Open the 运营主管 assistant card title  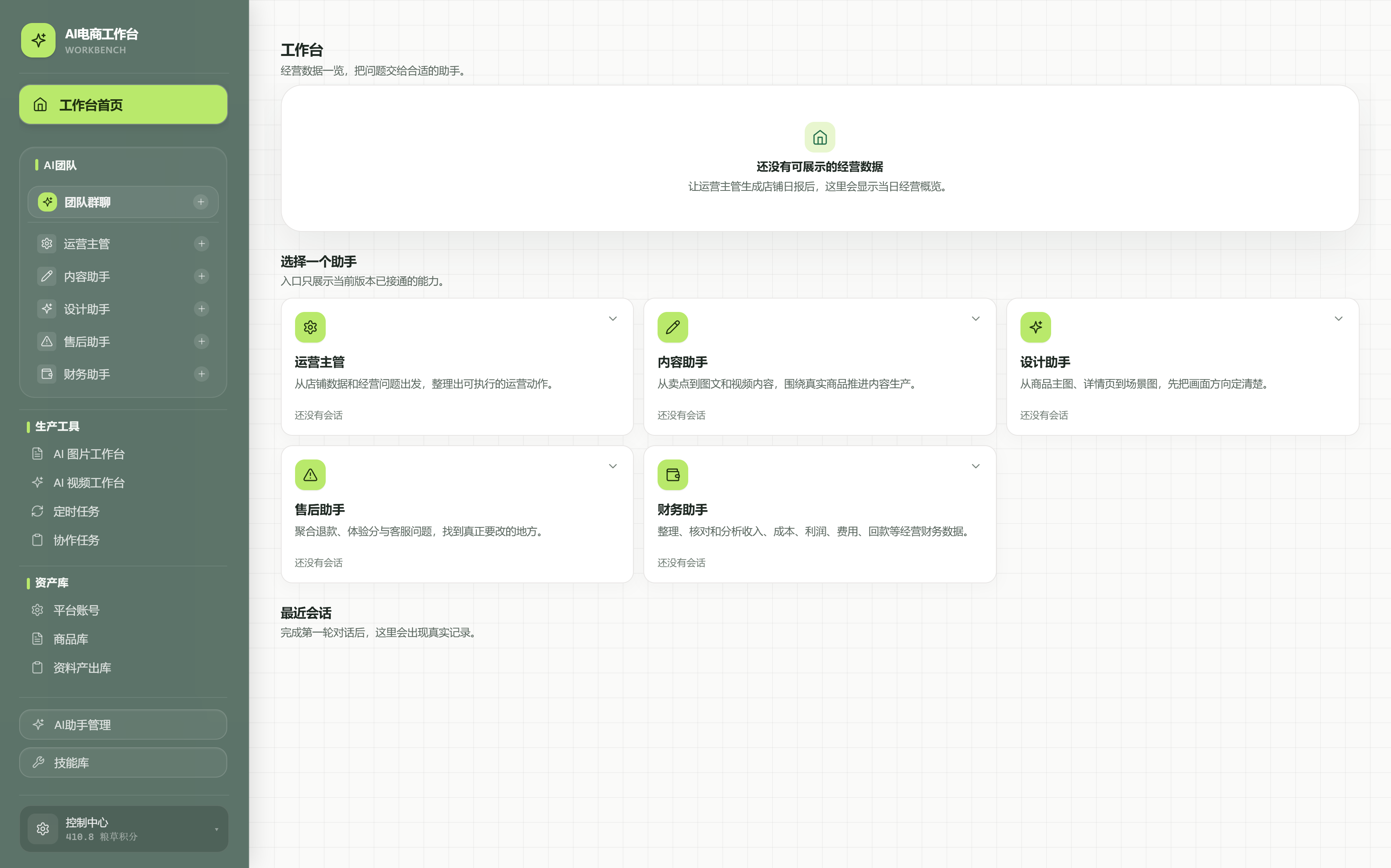[320, 362]
